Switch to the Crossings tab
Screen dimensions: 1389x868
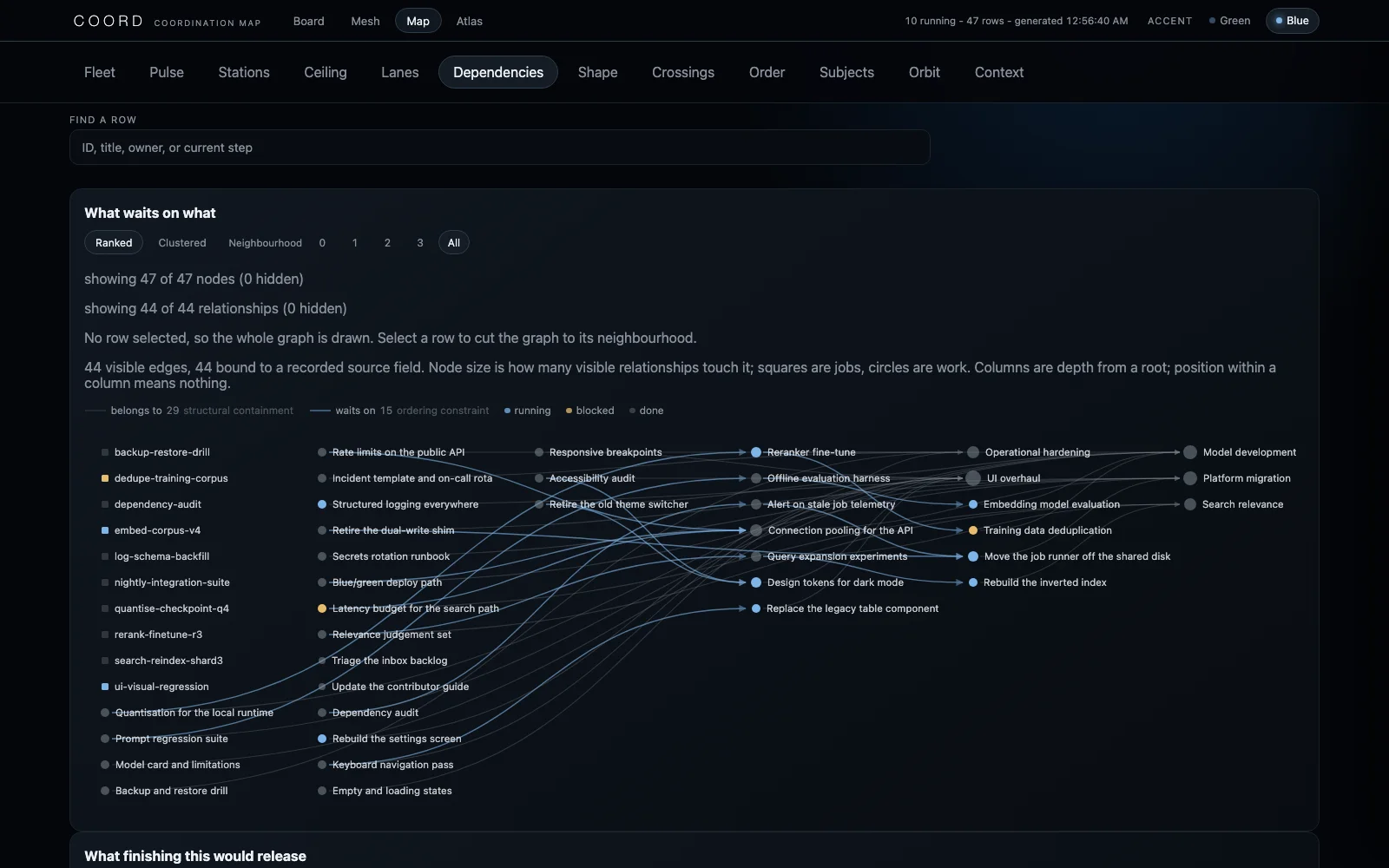tap(683, 72)
